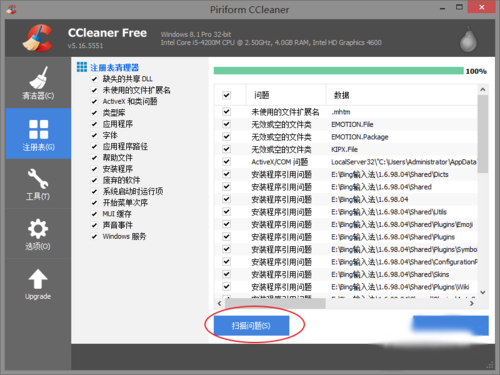This screenshot has width=500, height=375.
Task: Select the Shared\Plugins\Wiki path row
Action: pos(345,287)
